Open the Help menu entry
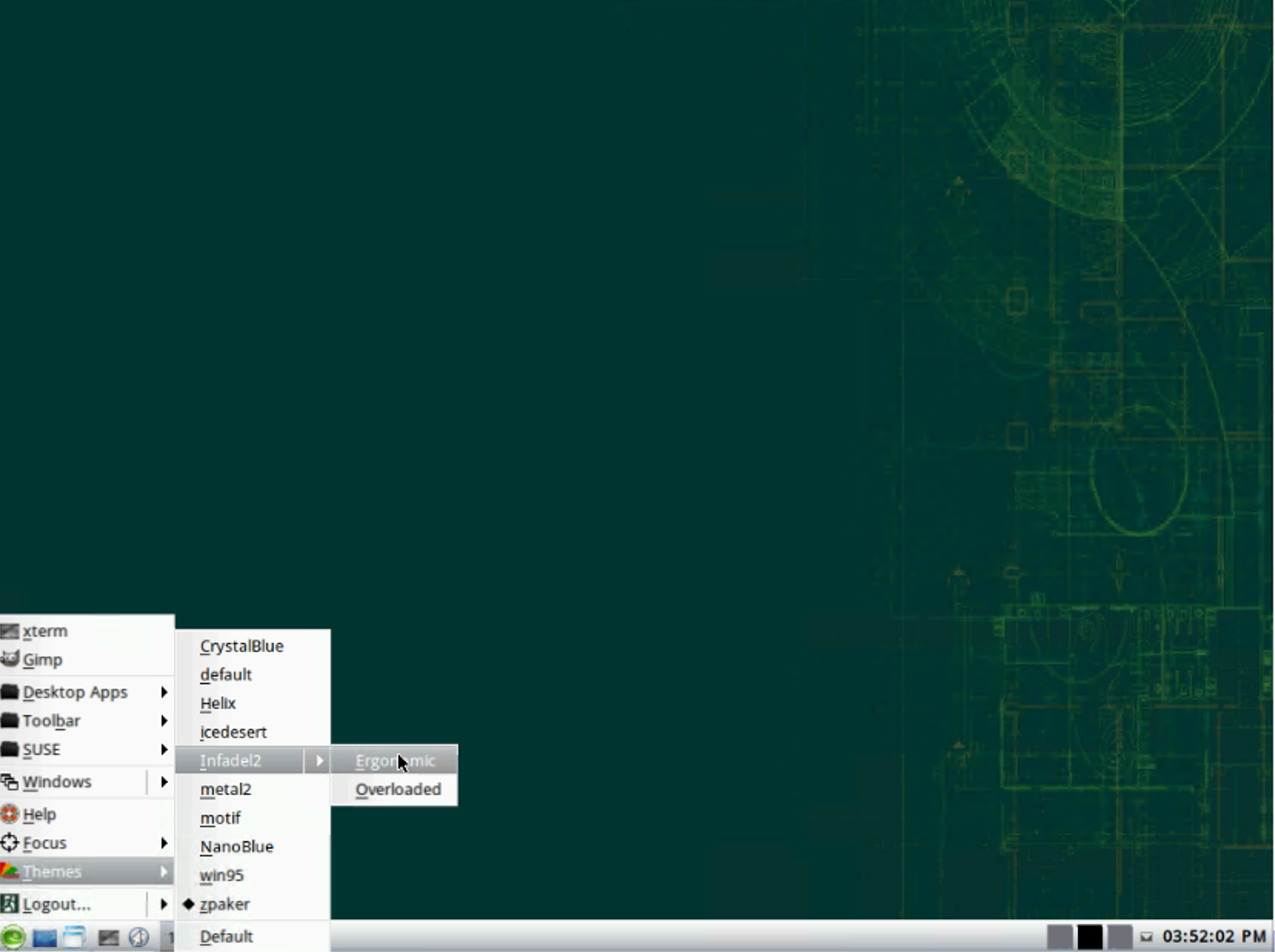The image size is (1275, 952). pos(87,814)
